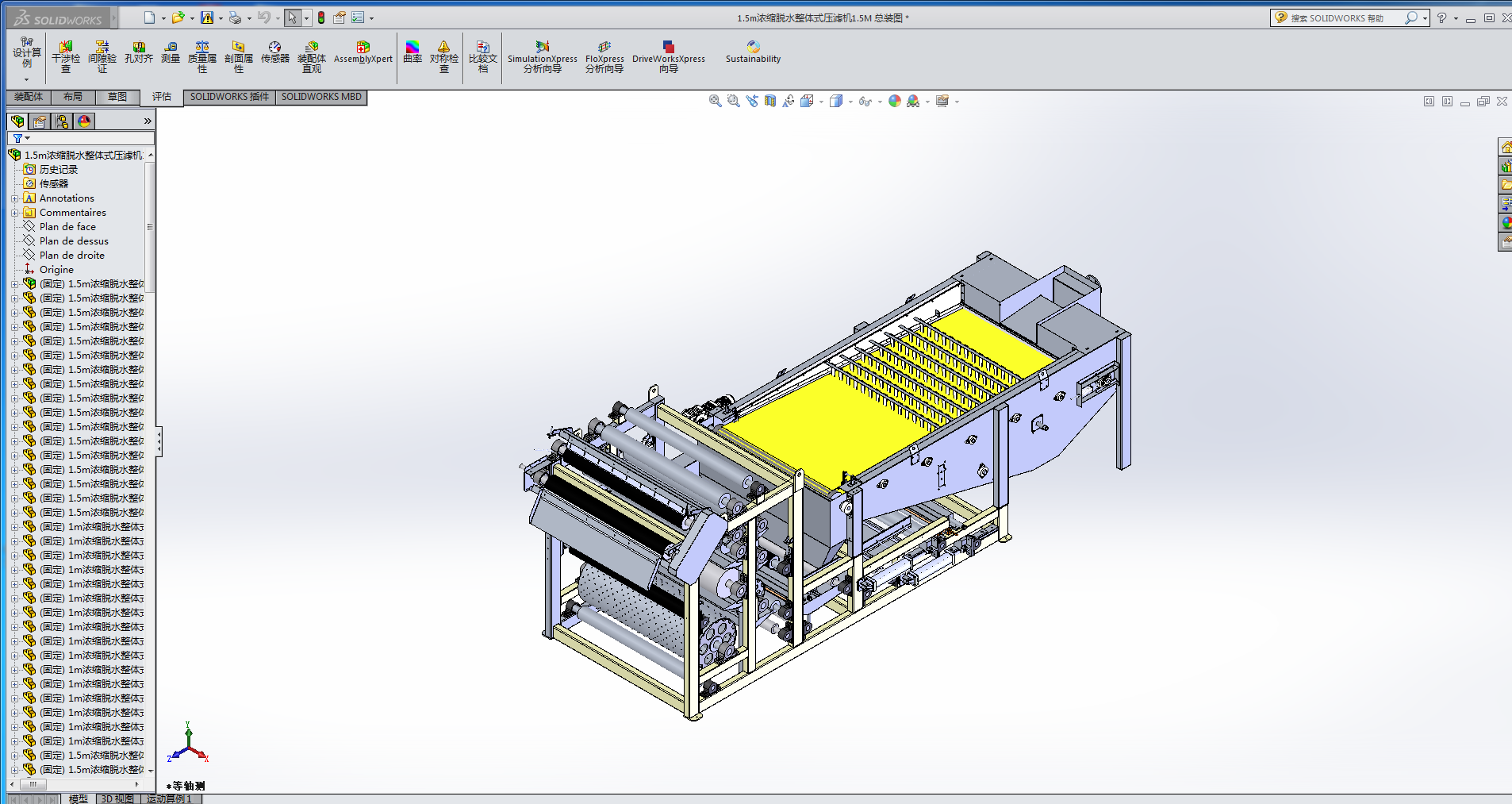Click Zoom to Fit in view toolbar
This screenshot has width=1512, height=804.
[x=715, y=101]
